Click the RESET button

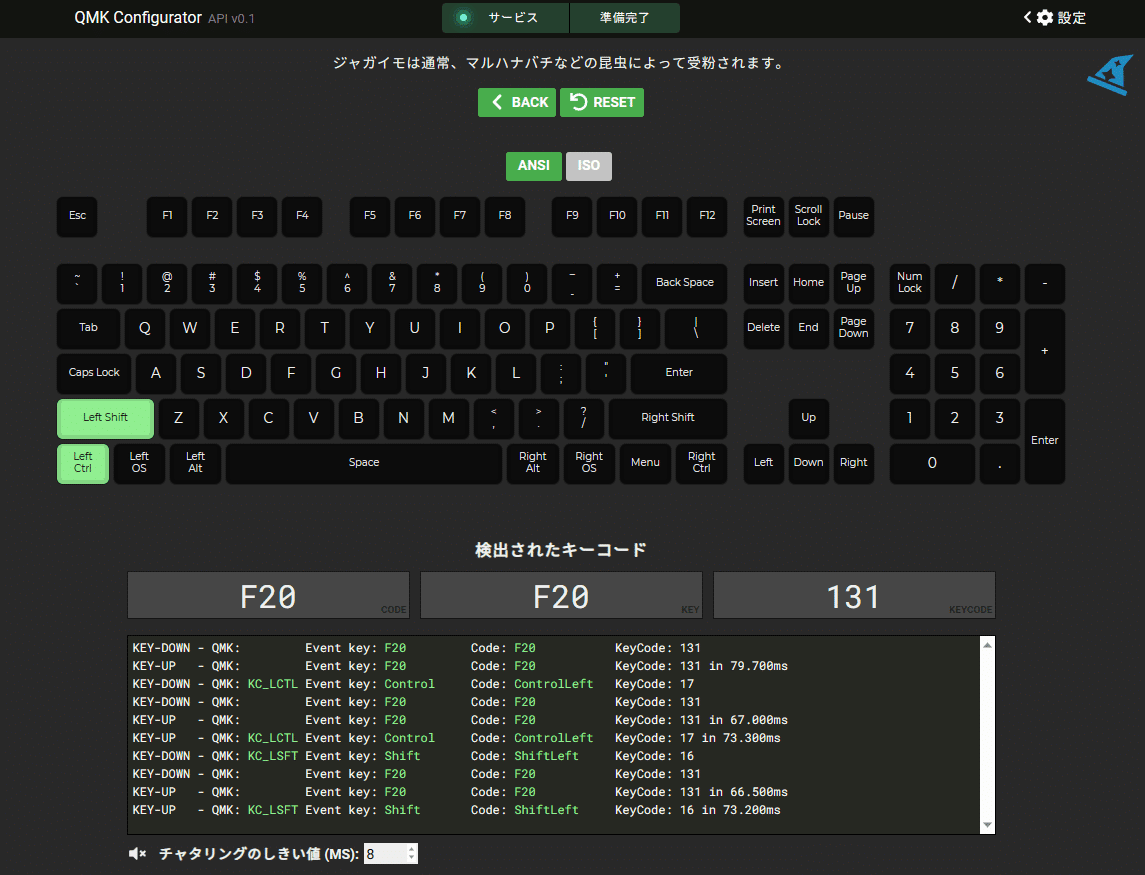click(602, 102)
